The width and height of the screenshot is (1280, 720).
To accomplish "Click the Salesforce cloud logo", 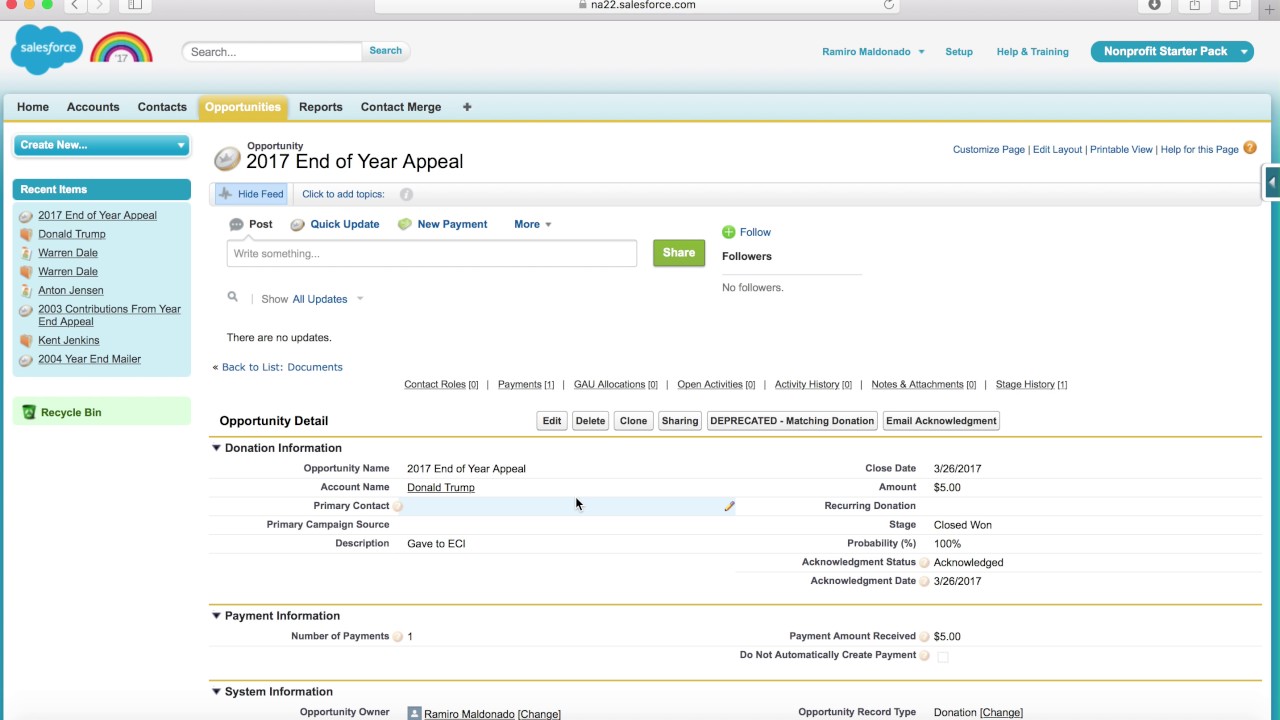I will (46, 49).
